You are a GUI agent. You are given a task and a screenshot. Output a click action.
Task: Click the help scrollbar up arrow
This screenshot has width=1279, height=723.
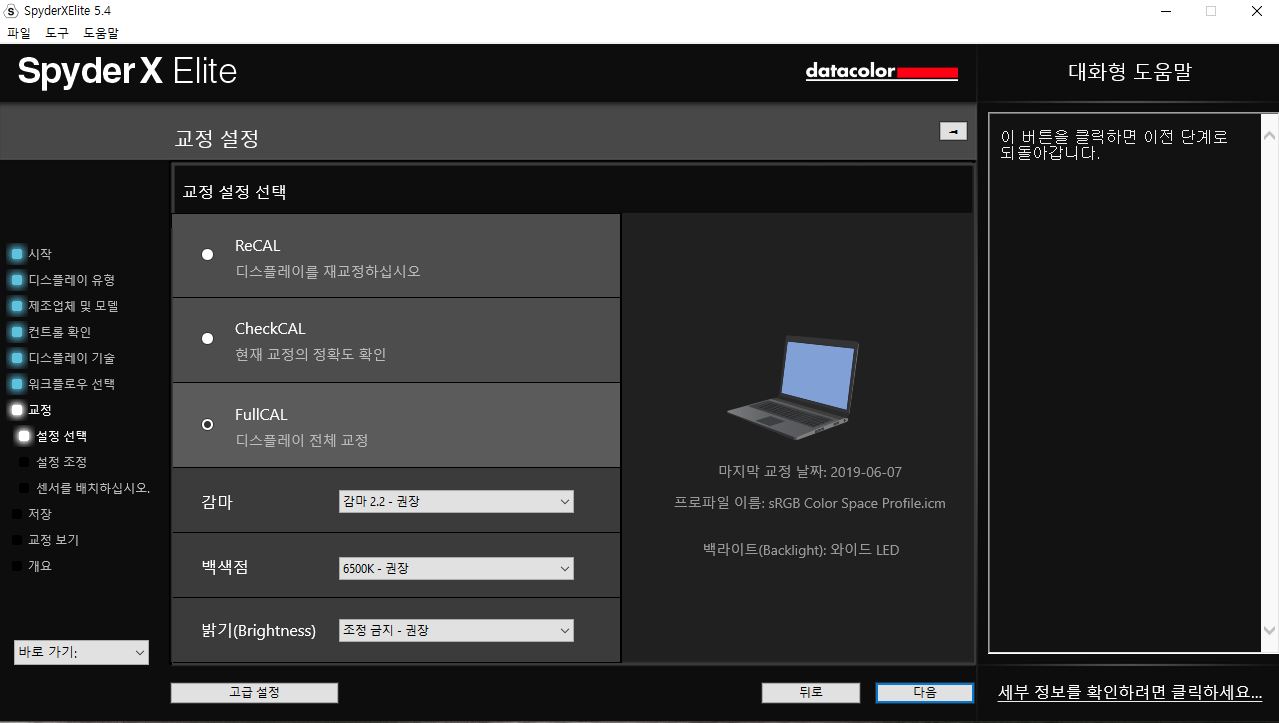click(1270, 134)
